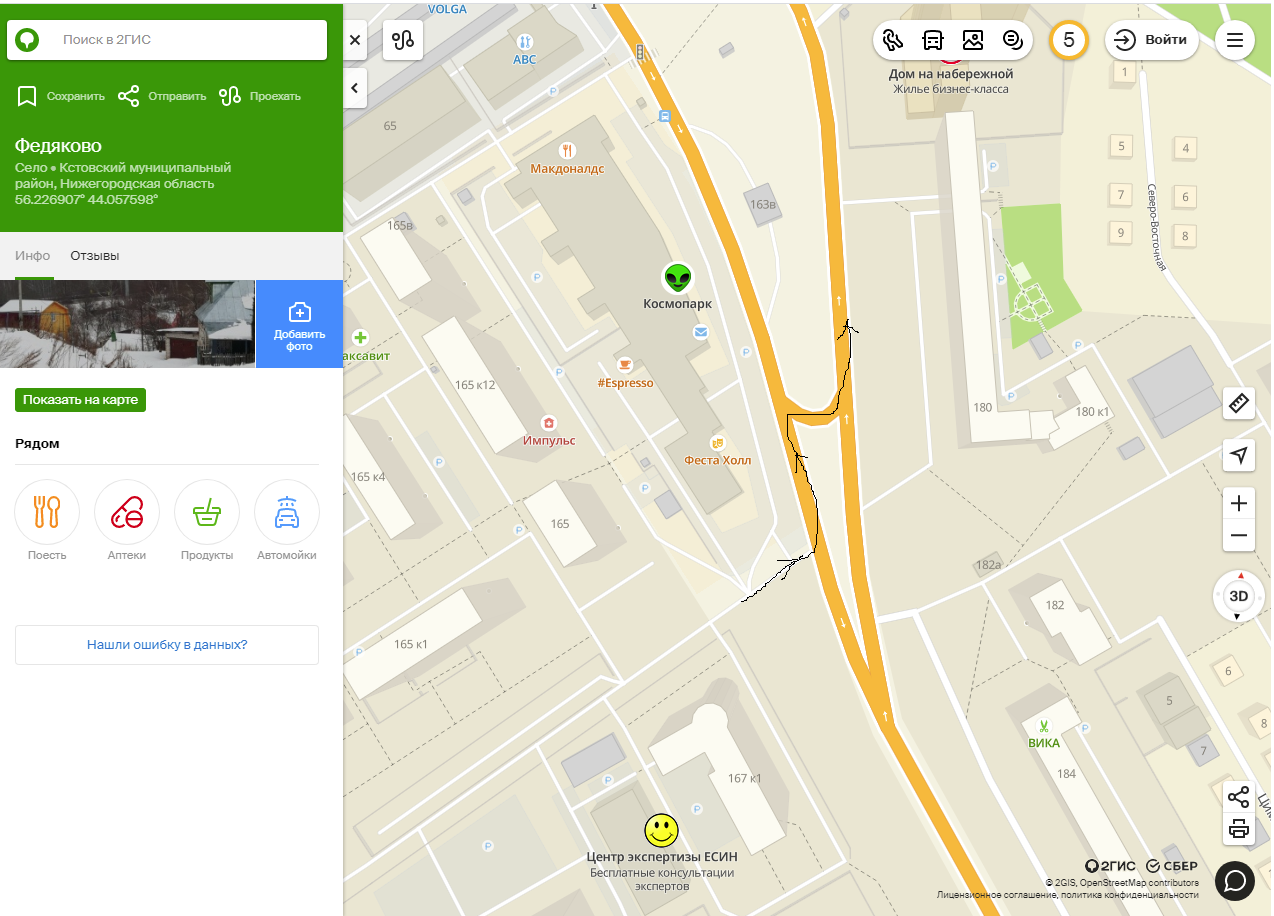Click the Нашли ошибку в данных link
This screenshot has height=916, width=1274.
point(167,645)
